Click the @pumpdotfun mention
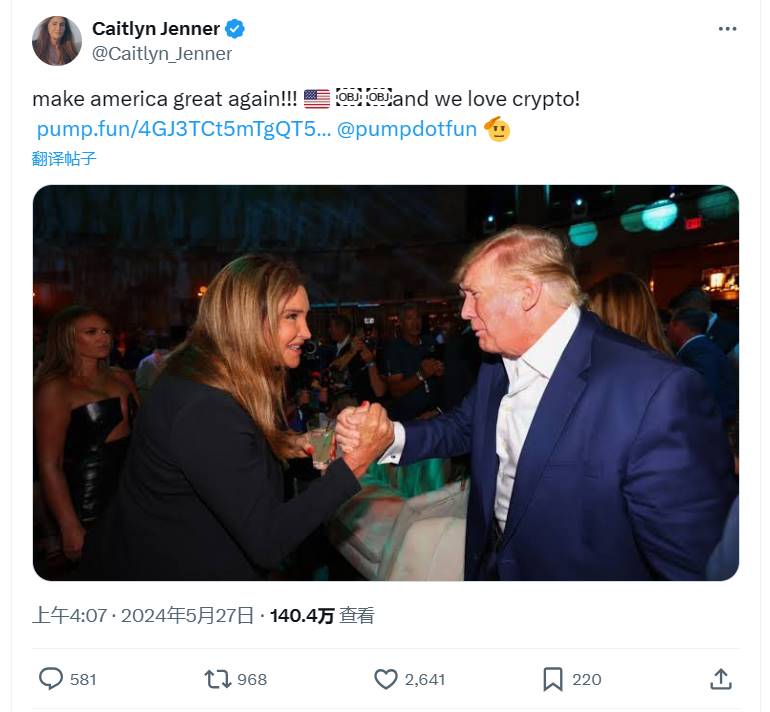770x712 pixels. click(407, 129)
